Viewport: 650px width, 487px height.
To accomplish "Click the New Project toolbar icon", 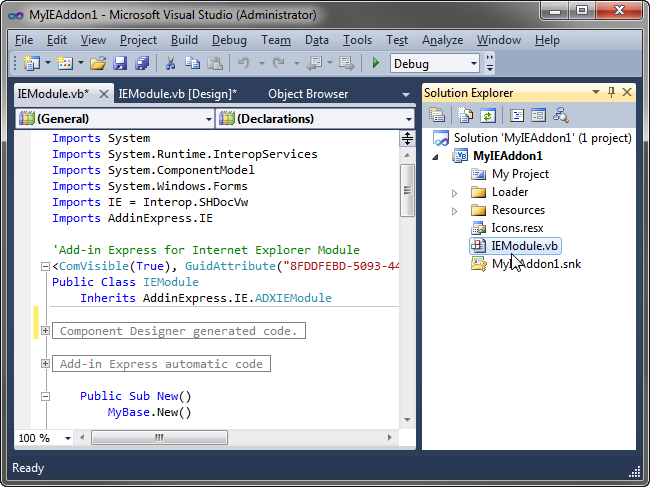I will point(32,63).
